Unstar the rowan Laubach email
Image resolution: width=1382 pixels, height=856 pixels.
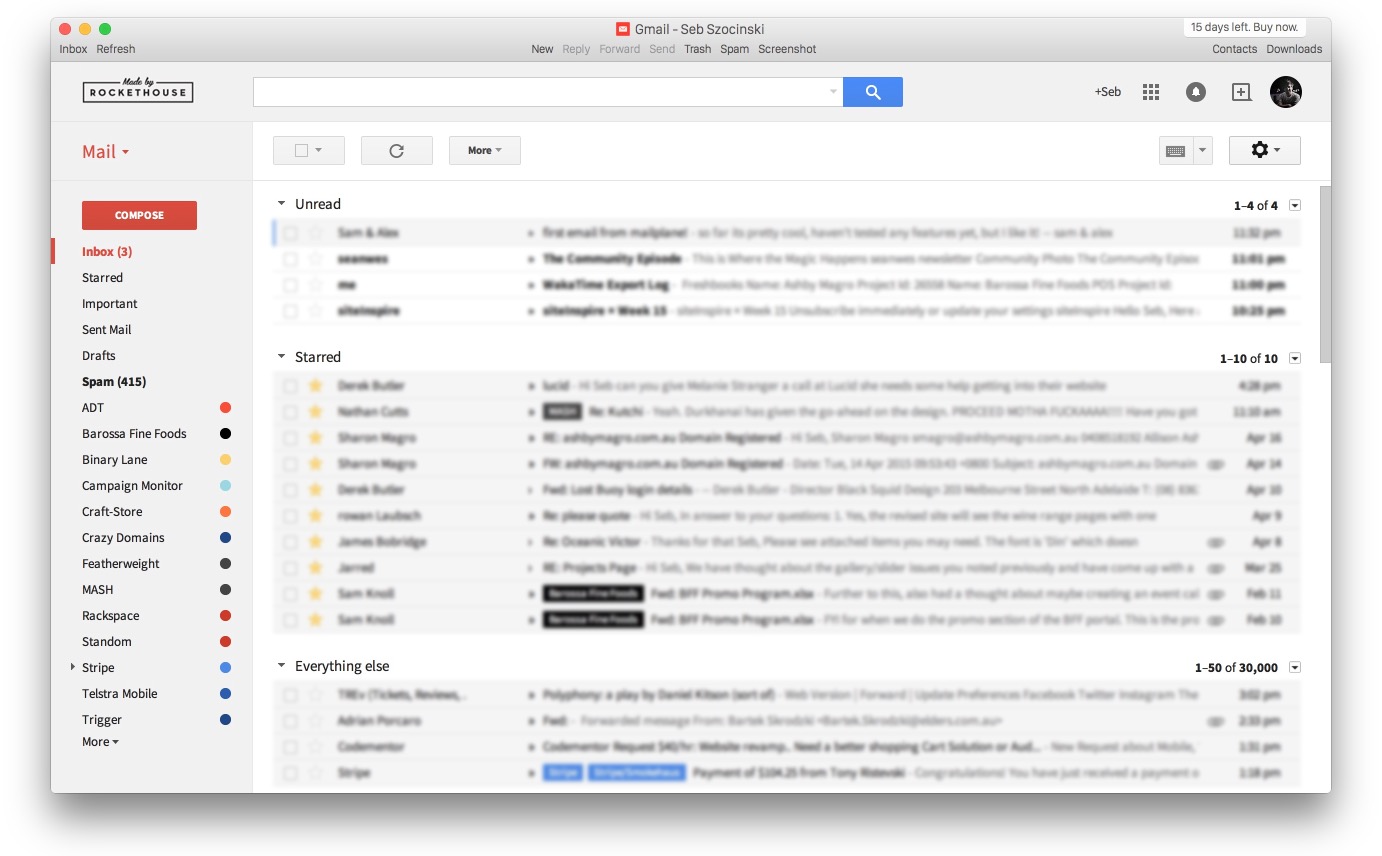[316, 516]
